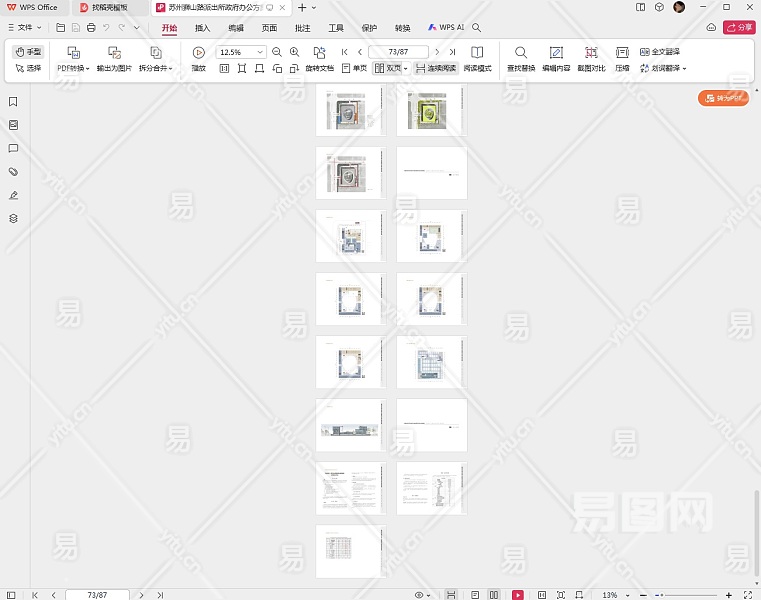Expand the 12.5% zoom level dropdown

(x=260, y=52)
